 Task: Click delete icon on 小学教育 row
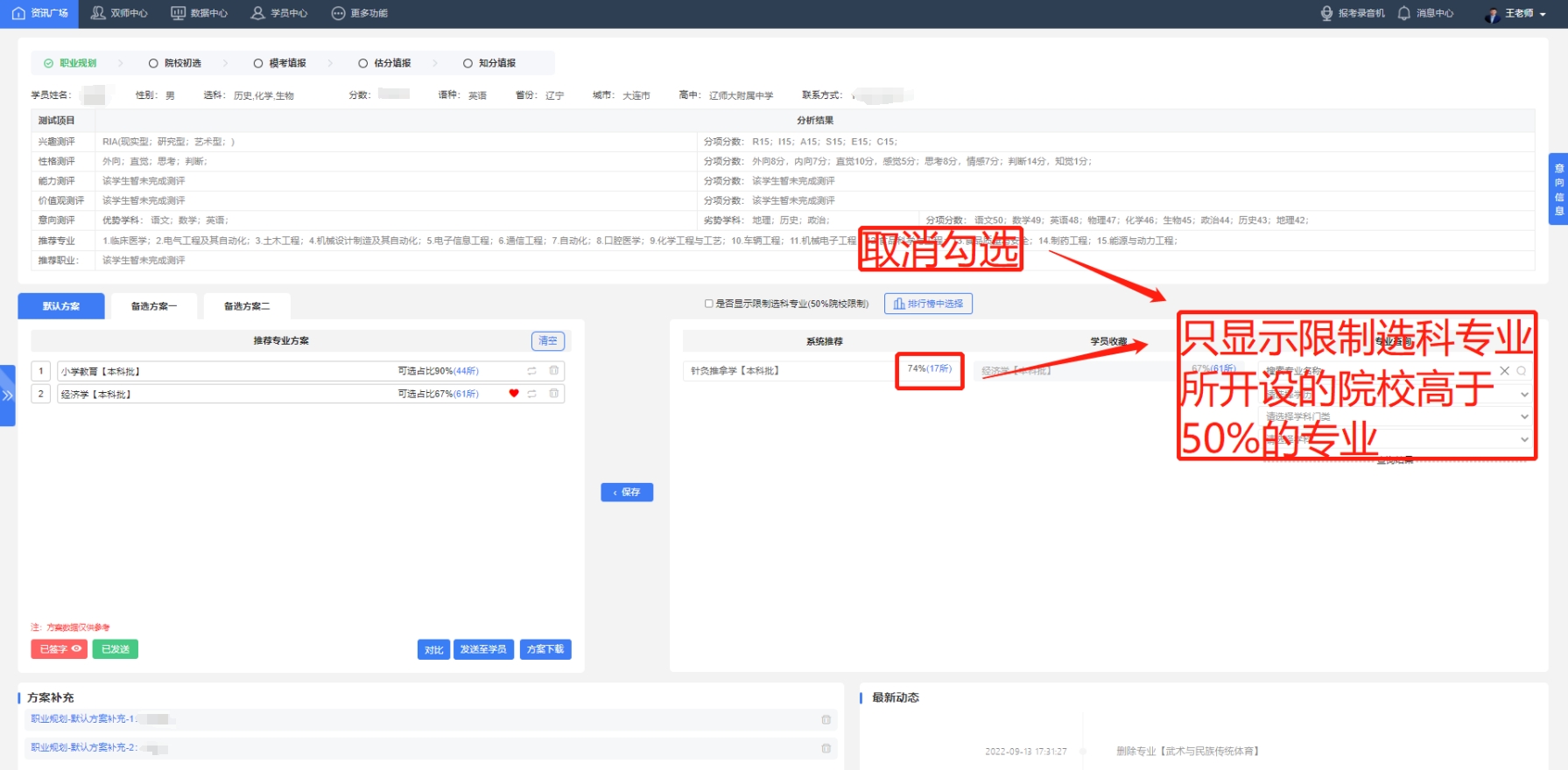[554, 371]
